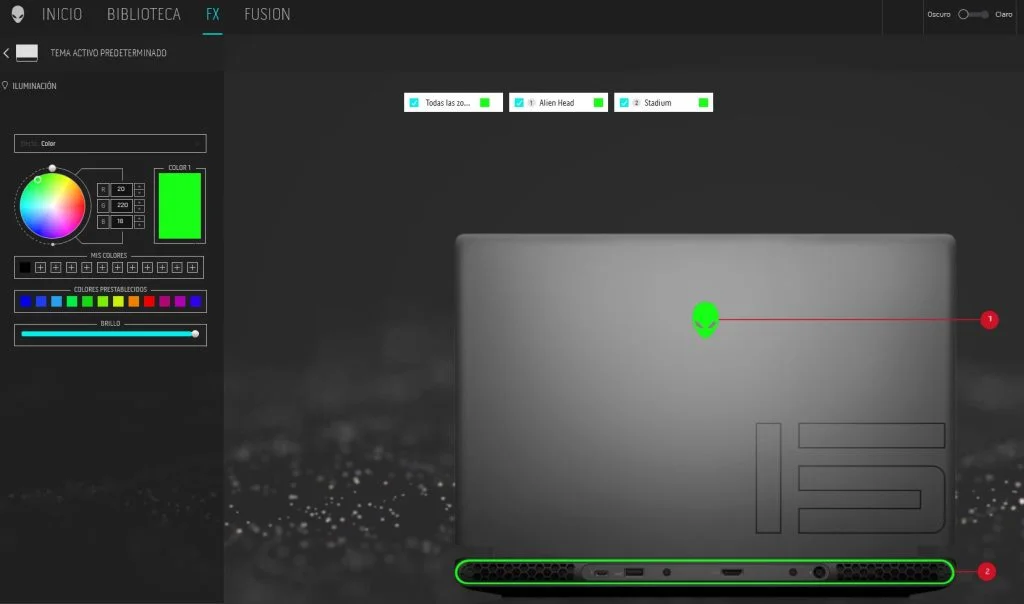Click the last plus slot in Mis Colores

coord(193,268)
